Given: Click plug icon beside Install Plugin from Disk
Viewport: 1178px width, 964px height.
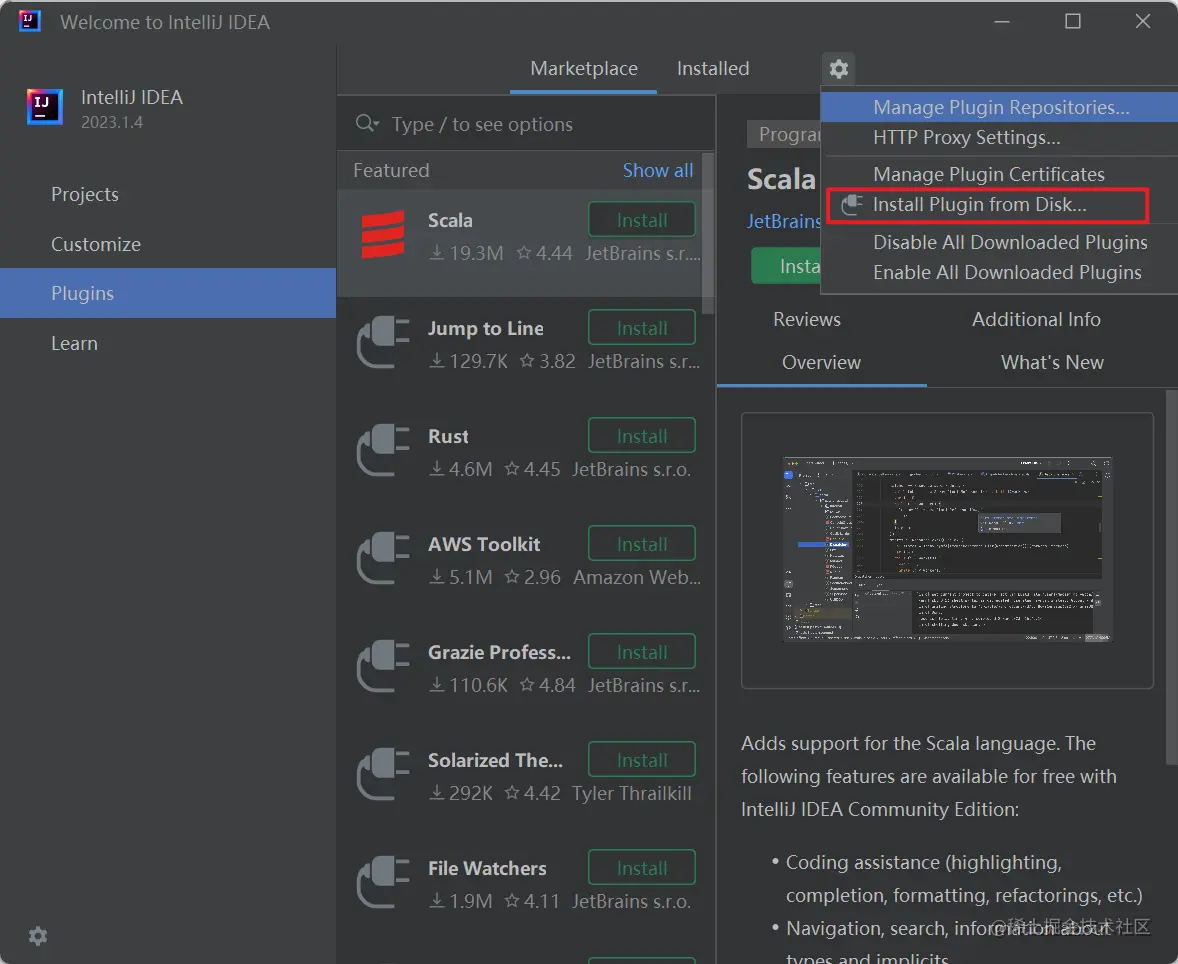Looking at the screenshot, I should click(852, 204).
